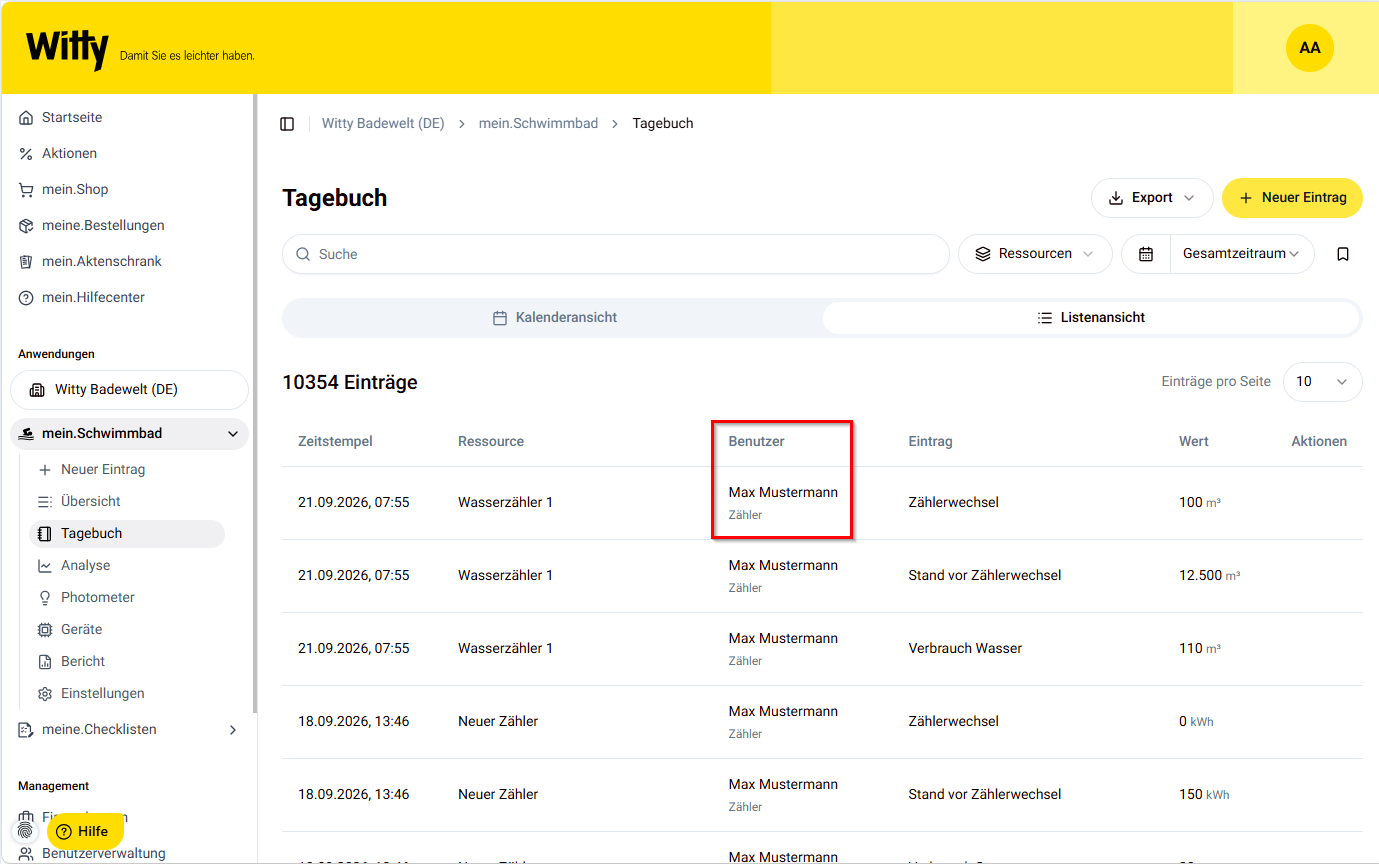
Task: Click the bookmark icon beside date filter
Action: 1343,254
